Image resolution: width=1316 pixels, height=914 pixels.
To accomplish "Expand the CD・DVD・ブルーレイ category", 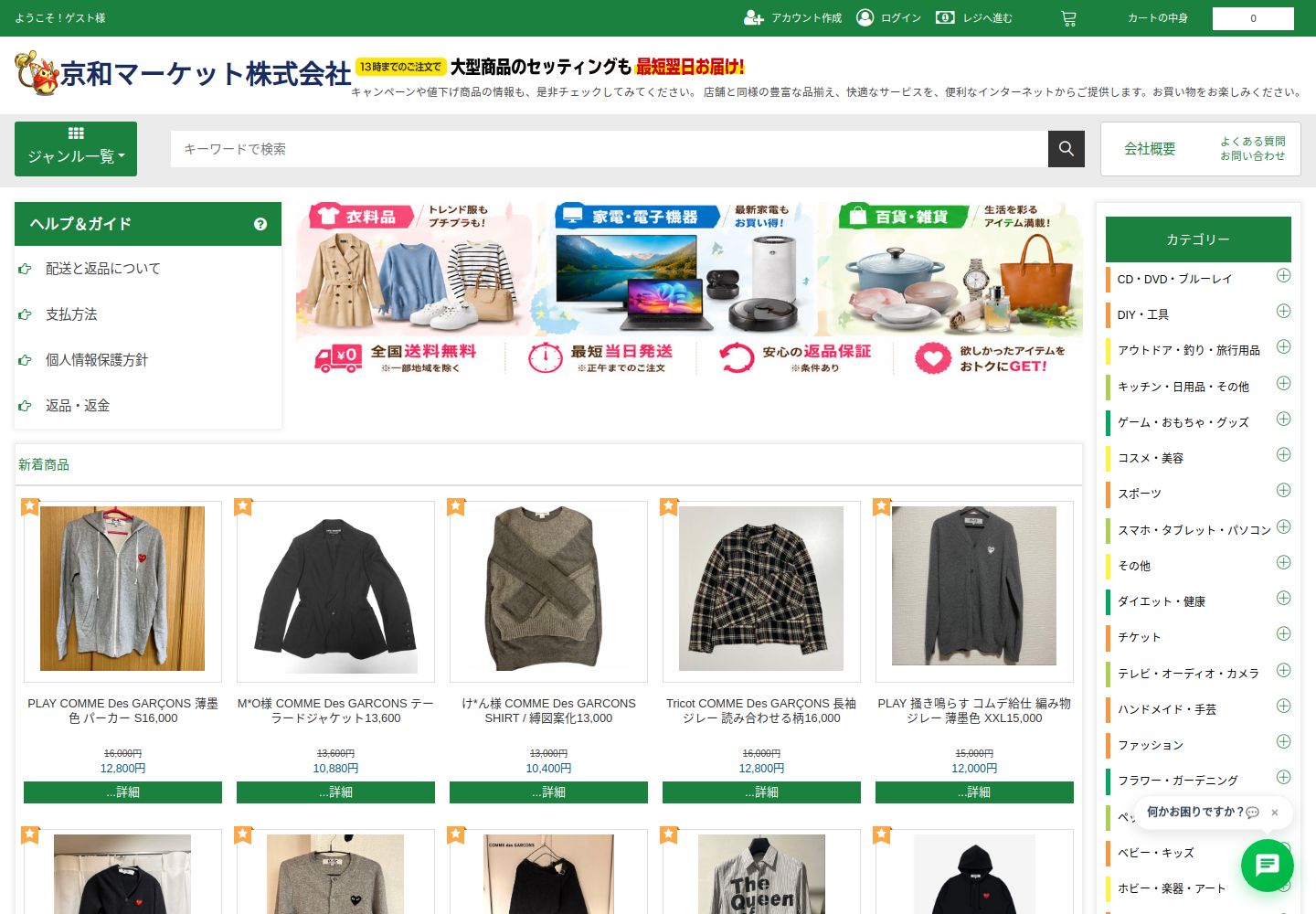I will (1283, 275).
